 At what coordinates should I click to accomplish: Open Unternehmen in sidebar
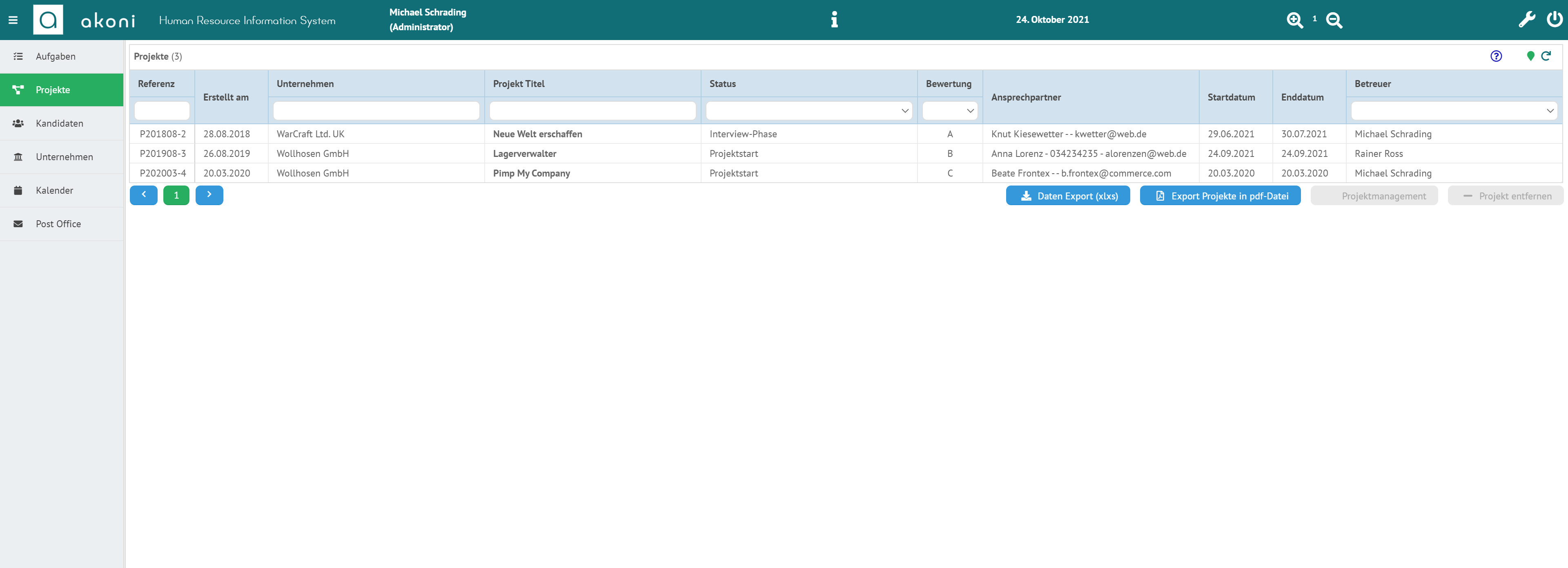(62, 157)
